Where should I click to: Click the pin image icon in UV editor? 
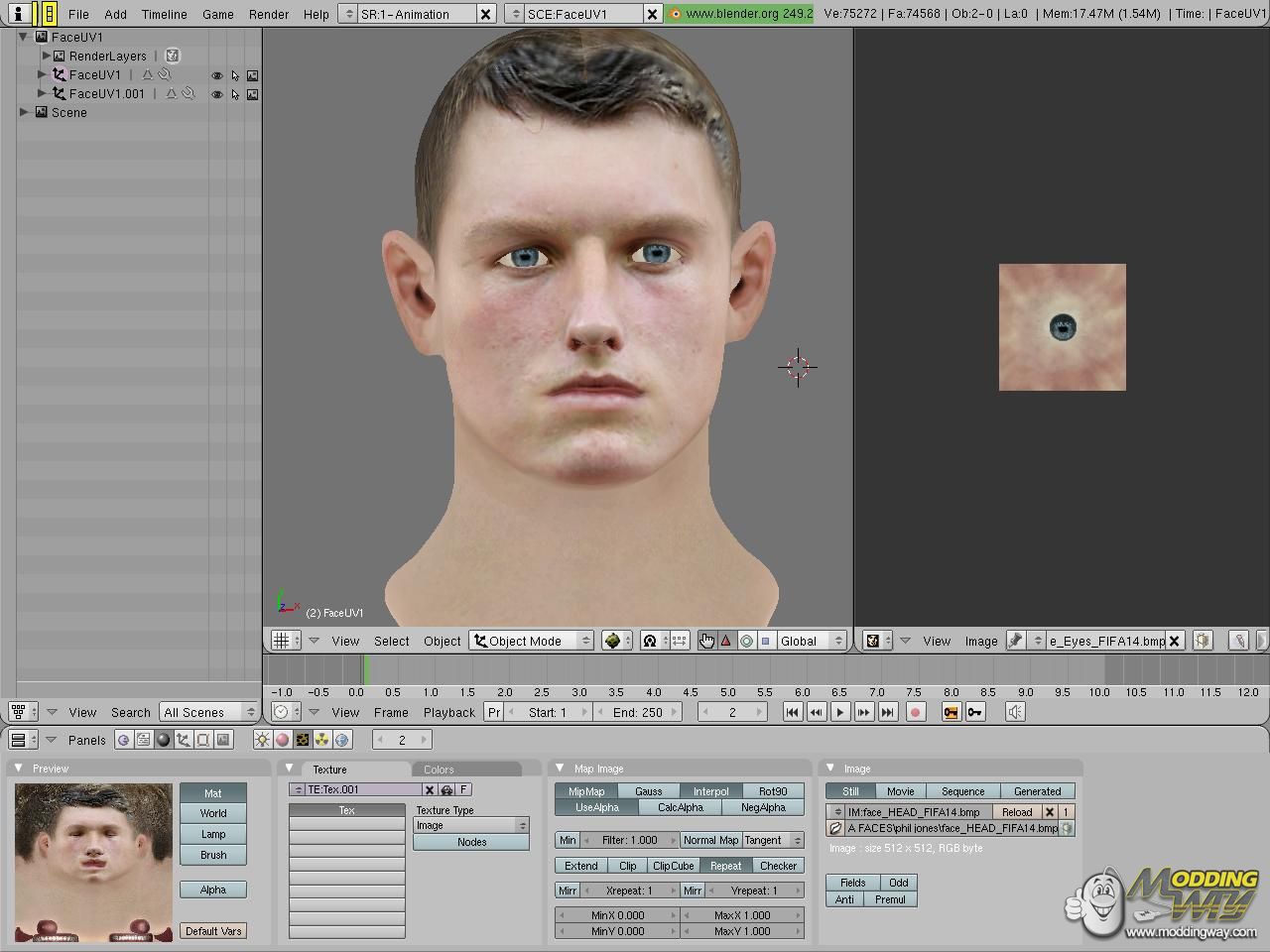(1014, 641)
